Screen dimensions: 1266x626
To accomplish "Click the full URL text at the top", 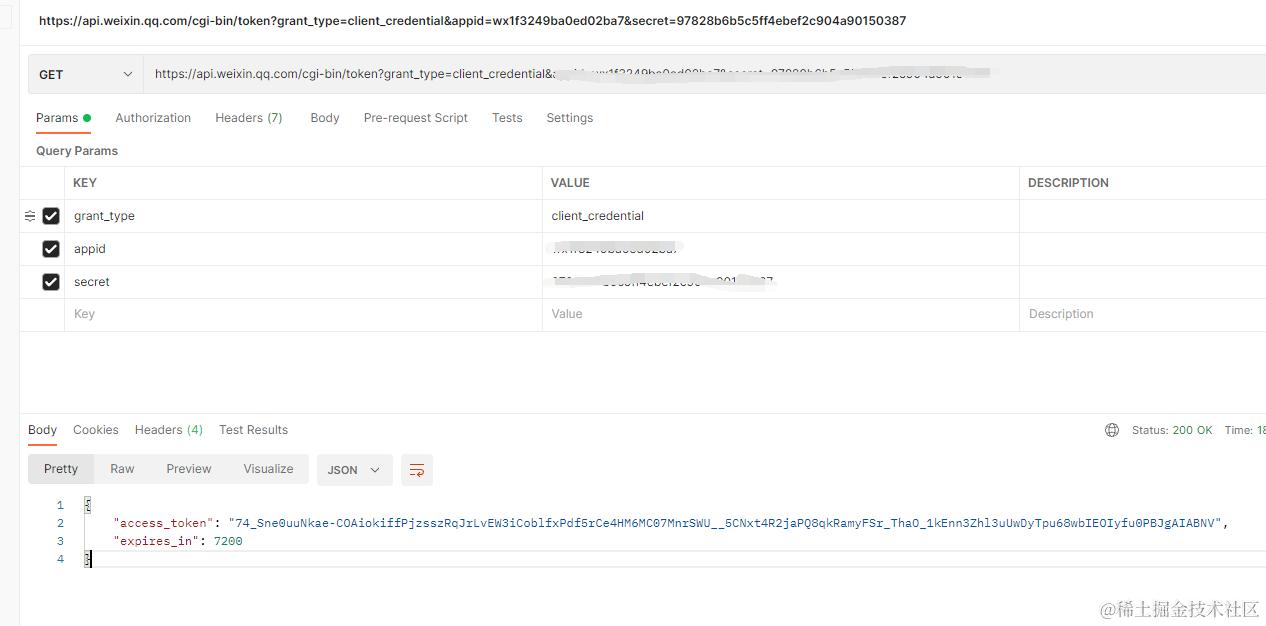I will (472, 21).
